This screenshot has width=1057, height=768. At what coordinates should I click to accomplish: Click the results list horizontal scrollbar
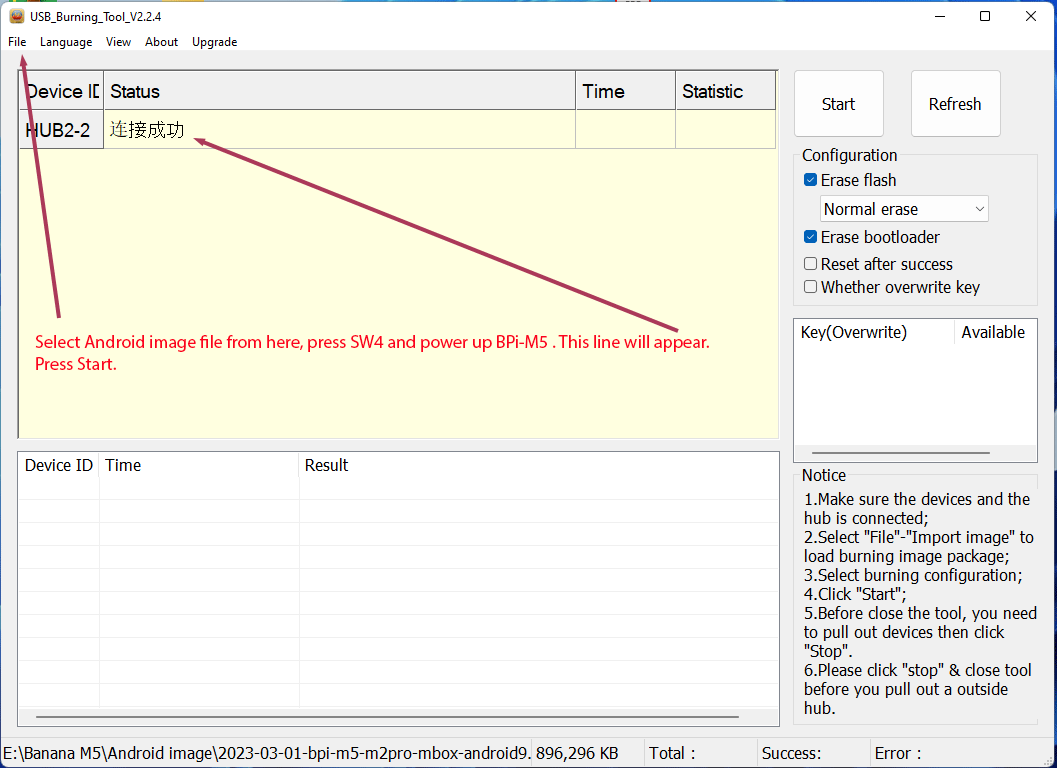click(x=388, y=716)
